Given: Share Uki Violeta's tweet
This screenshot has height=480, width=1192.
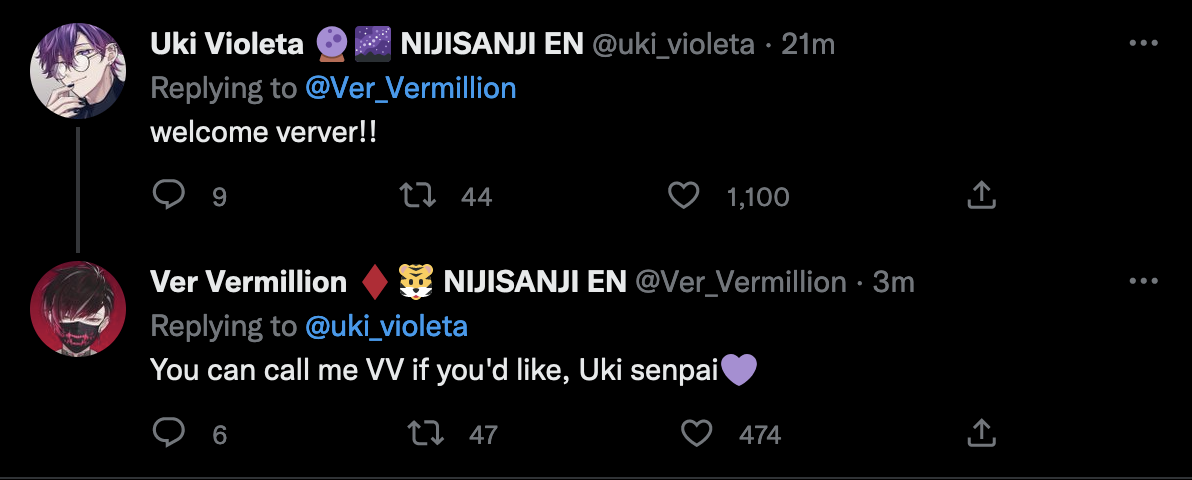Looking at the screenshot, I should [x=980, y=195].
